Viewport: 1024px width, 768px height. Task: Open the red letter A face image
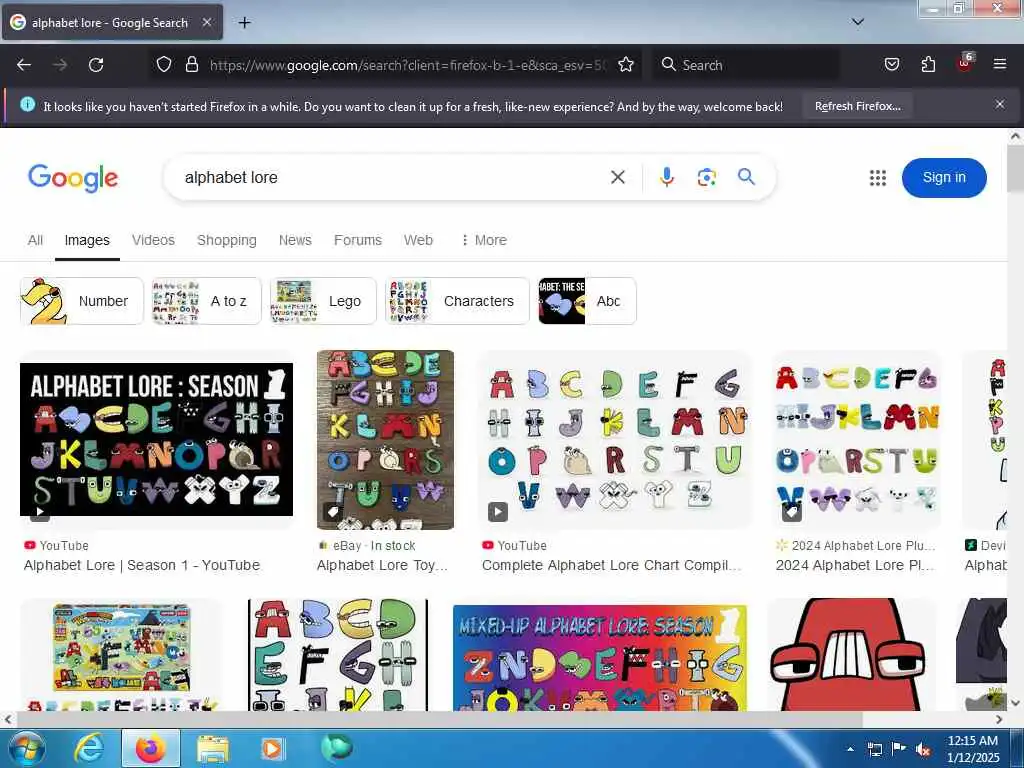[x=851, y=654]
